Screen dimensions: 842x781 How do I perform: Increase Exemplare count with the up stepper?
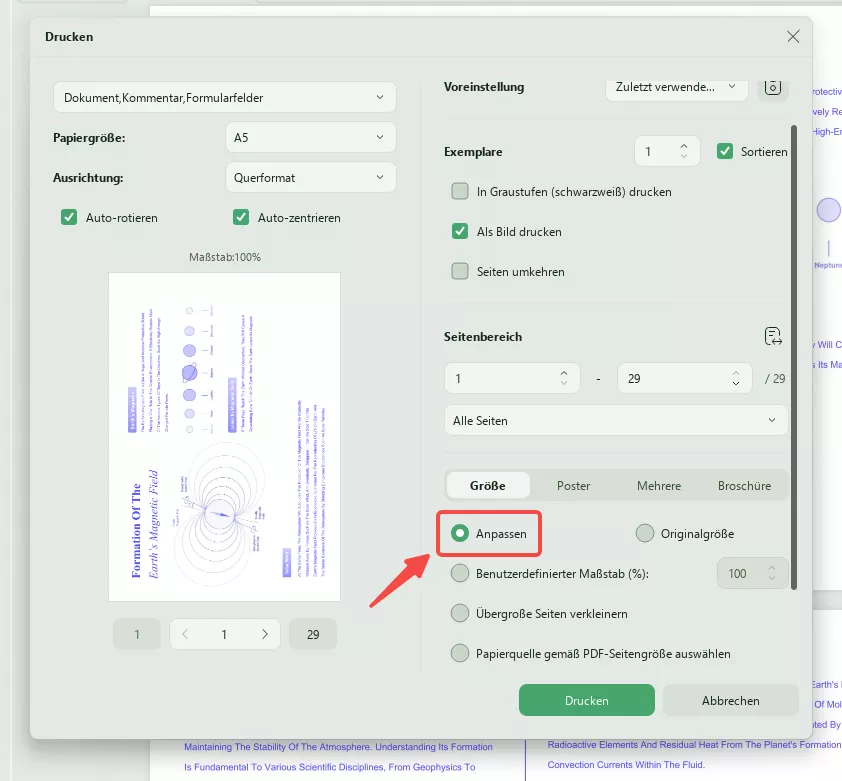tap(686, 145)
